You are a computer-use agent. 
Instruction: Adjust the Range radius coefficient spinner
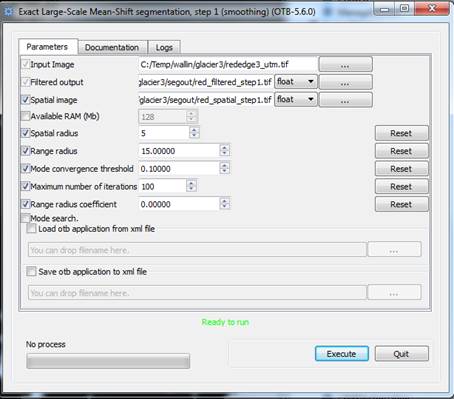pos(225,204)
